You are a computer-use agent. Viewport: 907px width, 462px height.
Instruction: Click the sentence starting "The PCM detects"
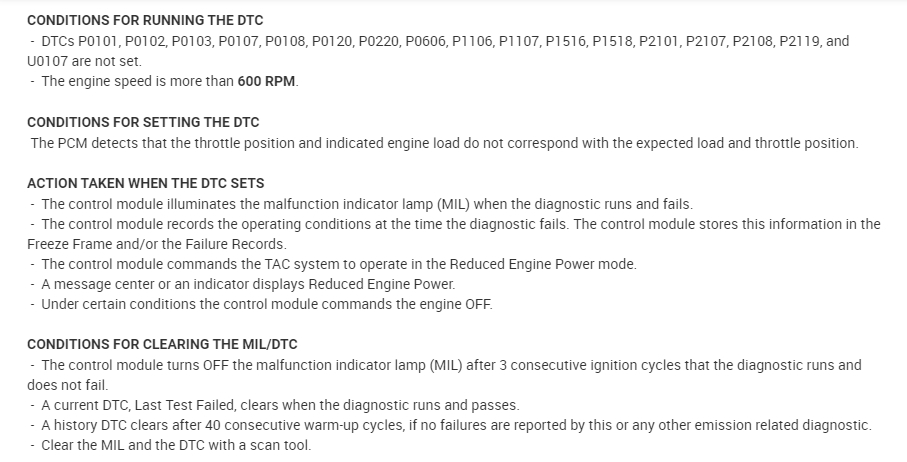[444, 143]
